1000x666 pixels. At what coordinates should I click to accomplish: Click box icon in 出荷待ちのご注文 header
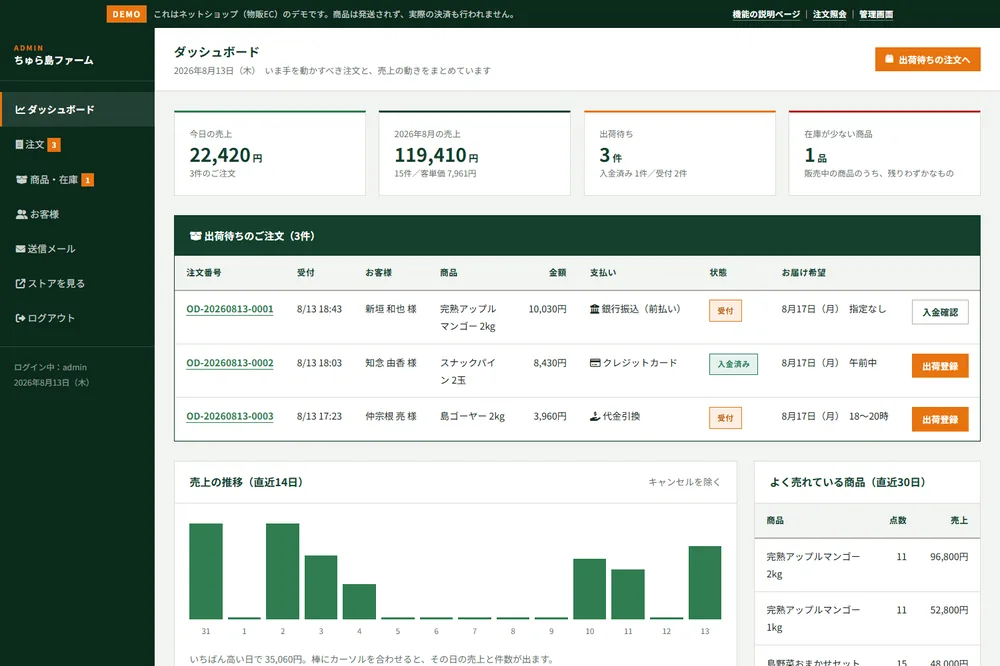pos(195,236)
